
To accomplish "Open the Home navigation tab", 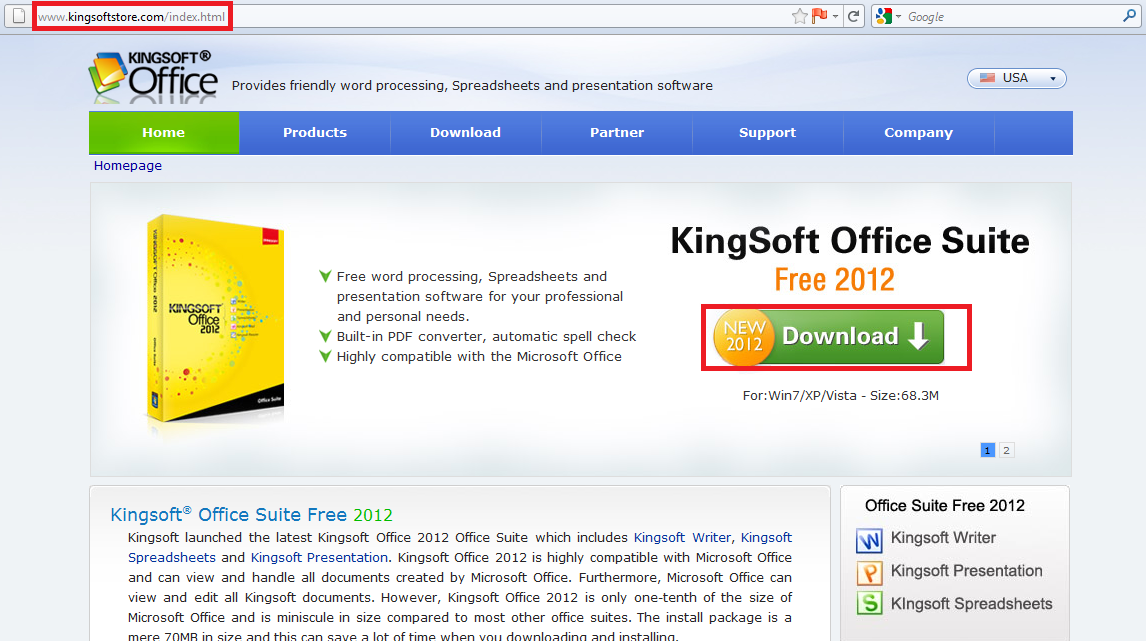I will 164,132.
